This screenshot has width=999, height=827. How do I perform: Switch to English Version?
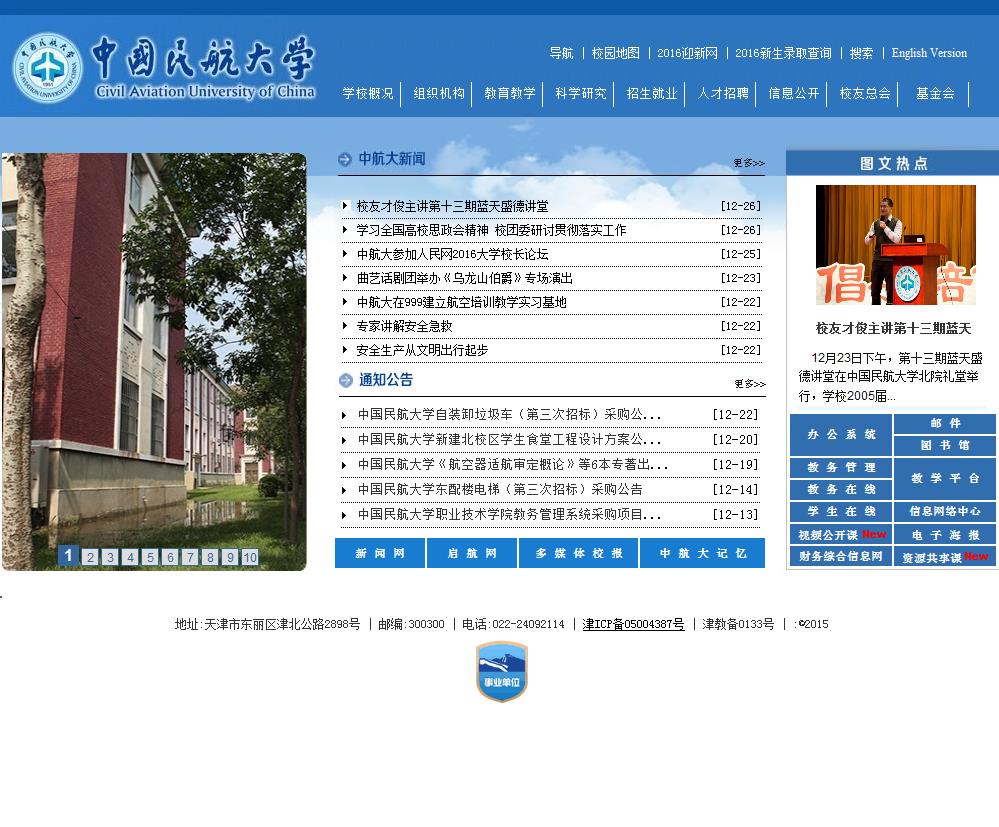coord(929,53)
